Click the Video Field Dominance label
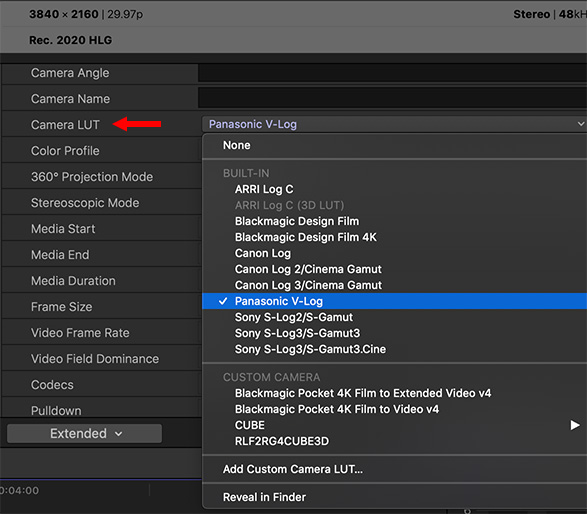The width and height of the screenshot is (587, 514). point(95,359)
